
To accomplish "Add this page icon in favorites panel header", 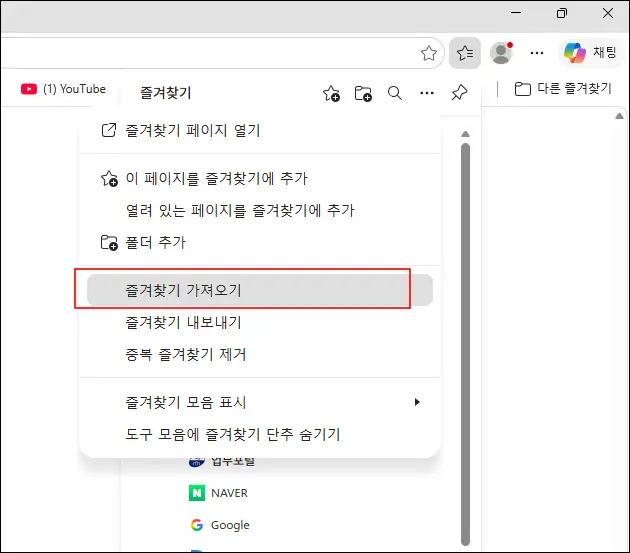I will click(x=331, y=94).
